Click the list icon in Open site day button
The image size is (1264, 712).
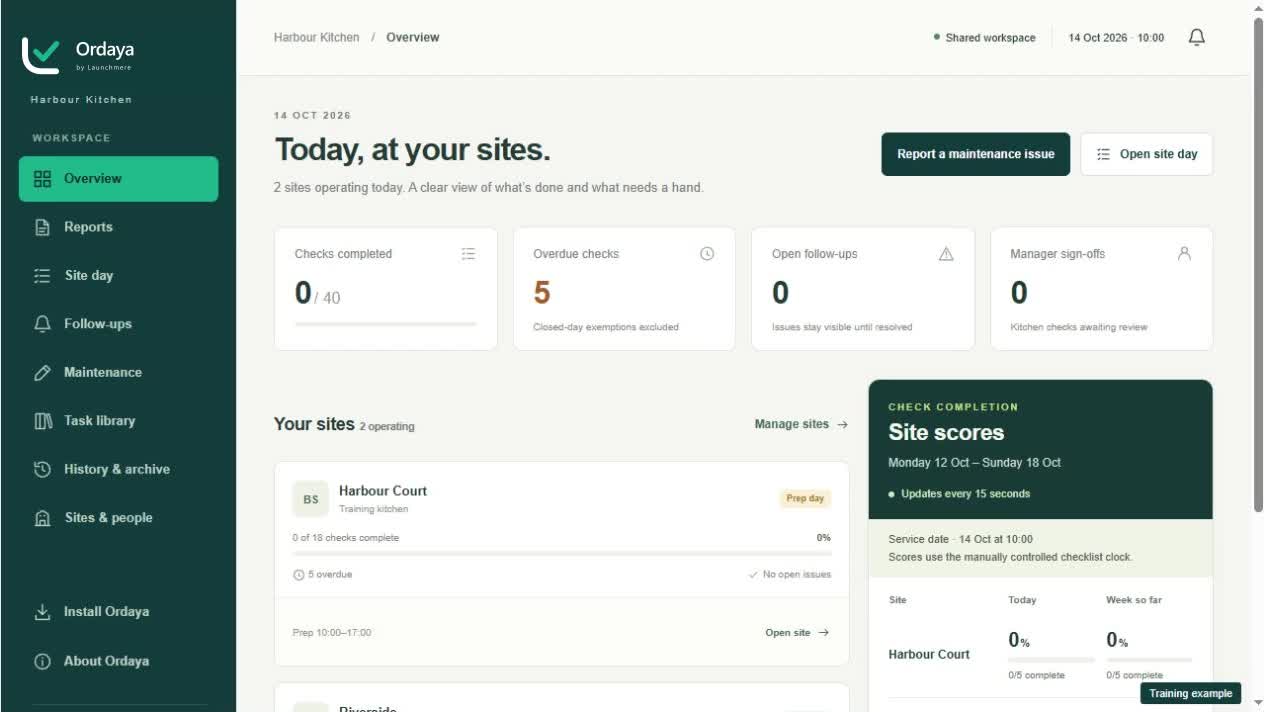[x=1104, y=154]
